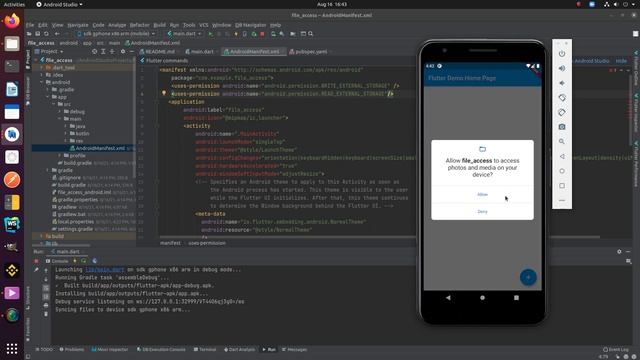The width and height of the screenshot is (640, 360).
Task: Click Select Opened File target icon in Project panel
Action: [x=95, y=51]
